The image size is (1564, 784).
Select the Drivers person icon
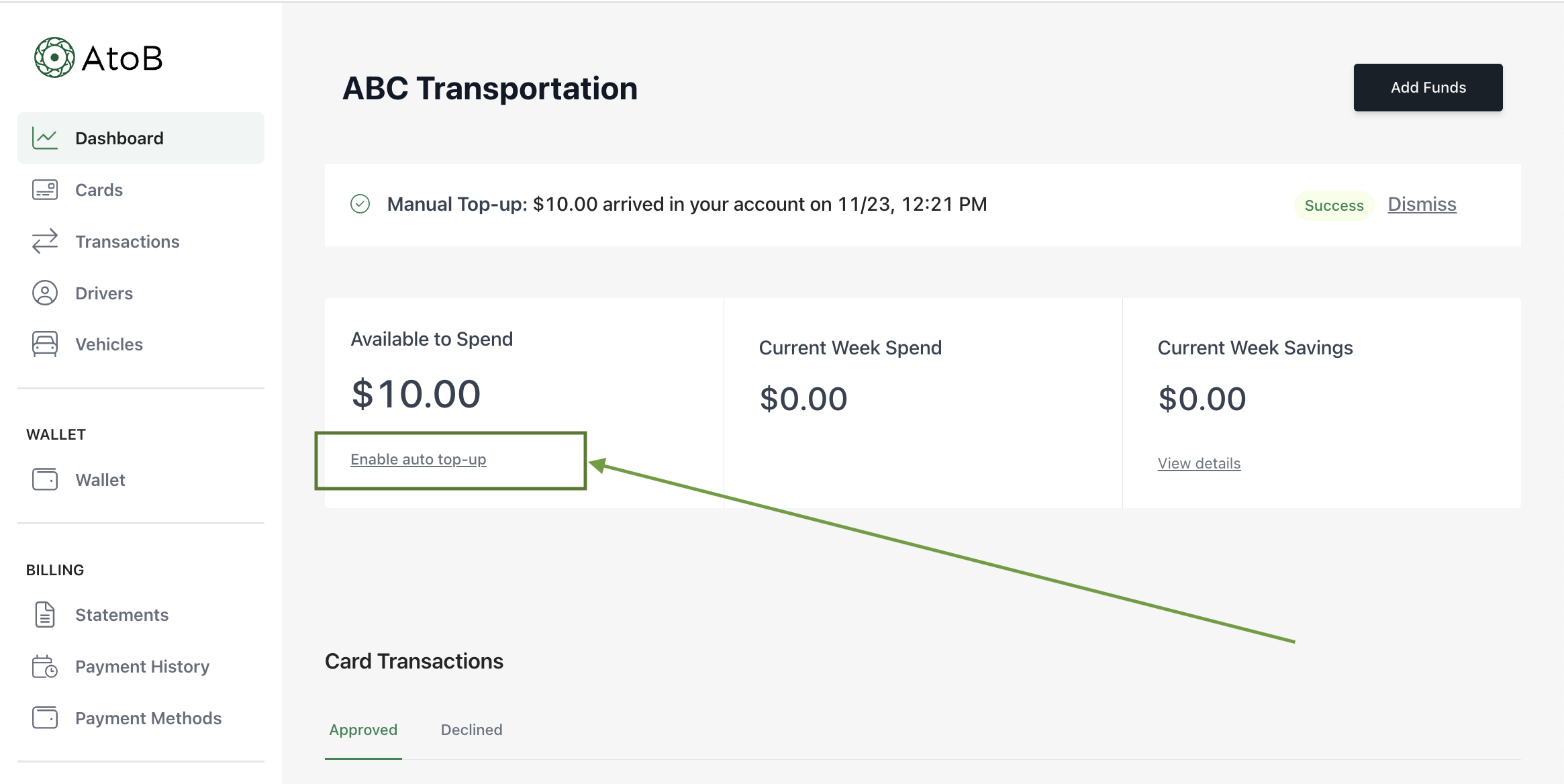tap(44, 293)
